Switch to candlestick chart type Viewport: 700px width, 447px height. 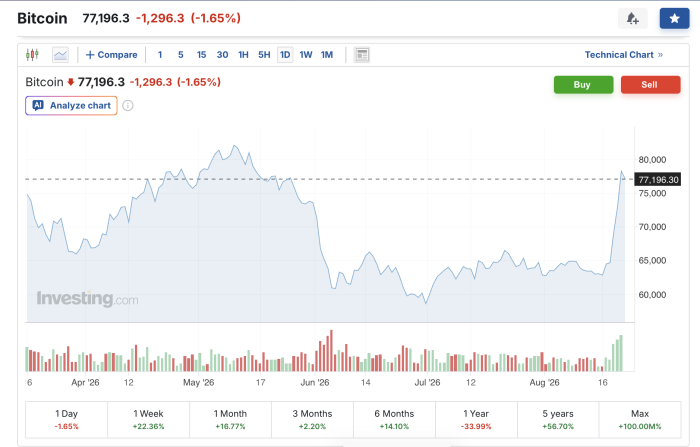[32, 54]
